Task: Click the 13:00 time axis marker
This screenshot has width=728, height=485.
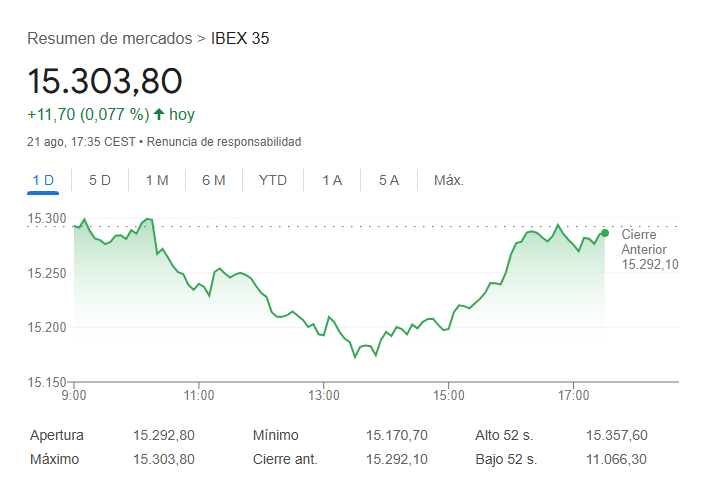Action: pyautogui.click(x=324, y=395)
